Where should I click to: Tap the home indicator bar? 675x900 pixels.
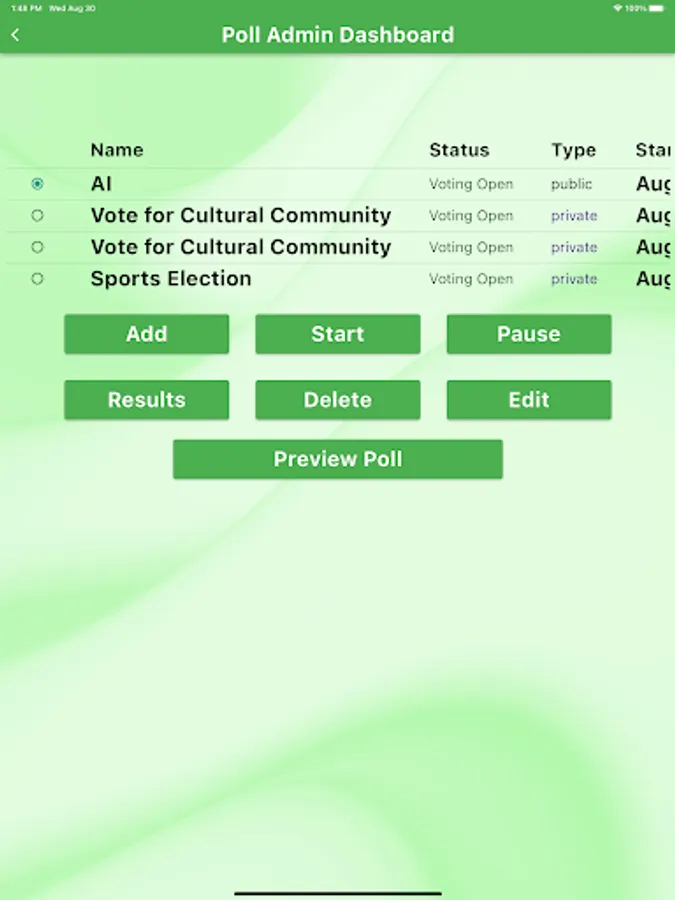click(x=337, y=892)
